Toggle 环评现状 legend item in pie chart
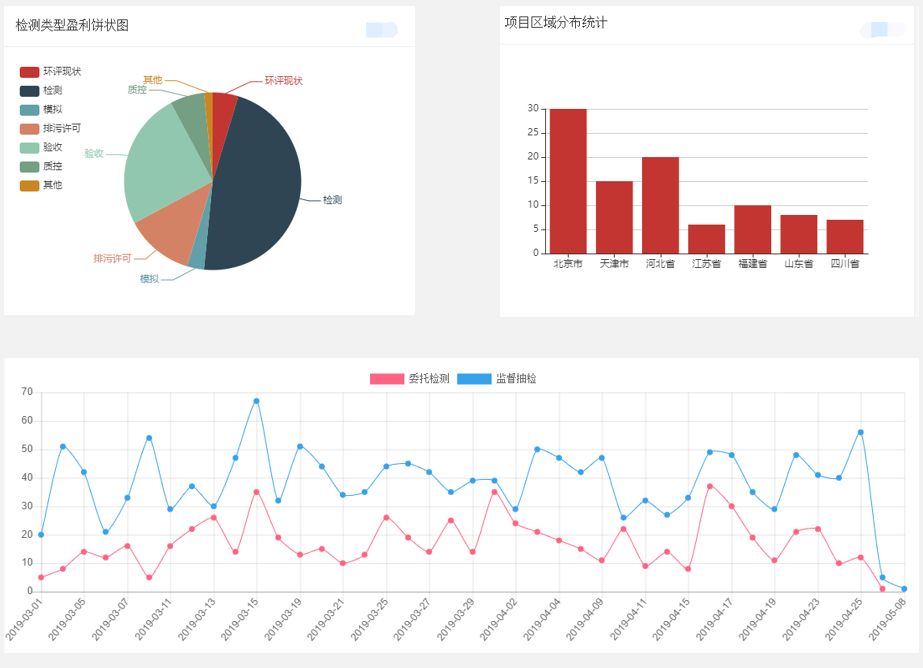This screenshot has height=668, width=923. [30, 72]
